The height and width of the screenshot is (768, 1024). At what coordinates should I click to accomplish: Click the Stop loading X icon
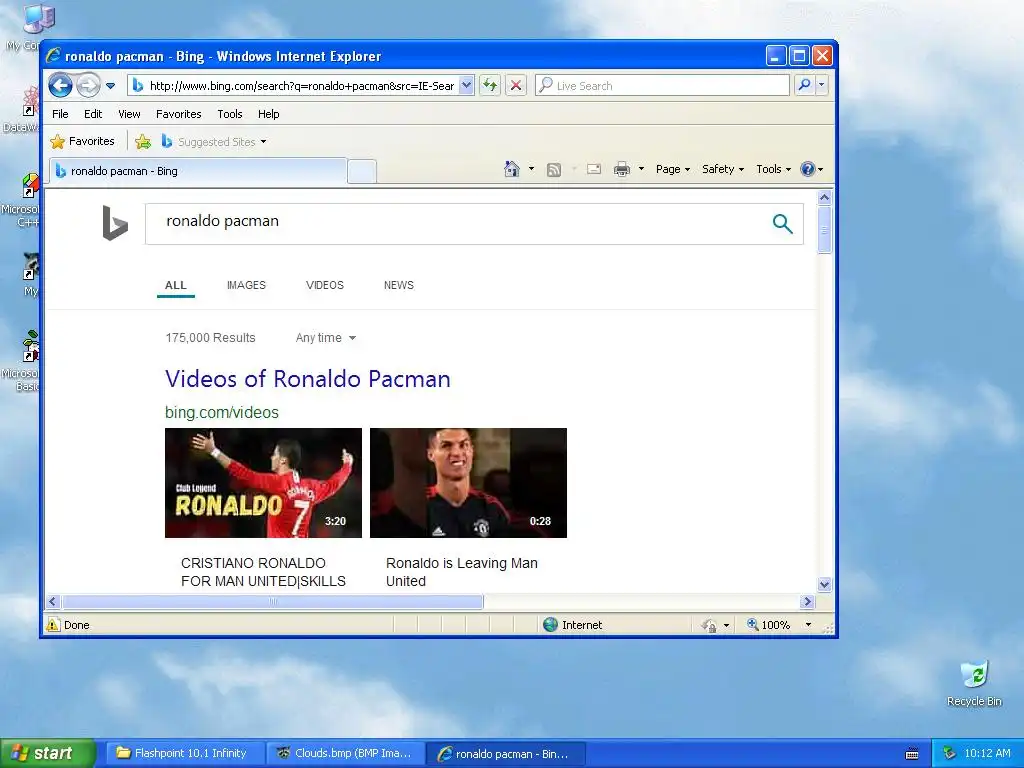[516, 86]
